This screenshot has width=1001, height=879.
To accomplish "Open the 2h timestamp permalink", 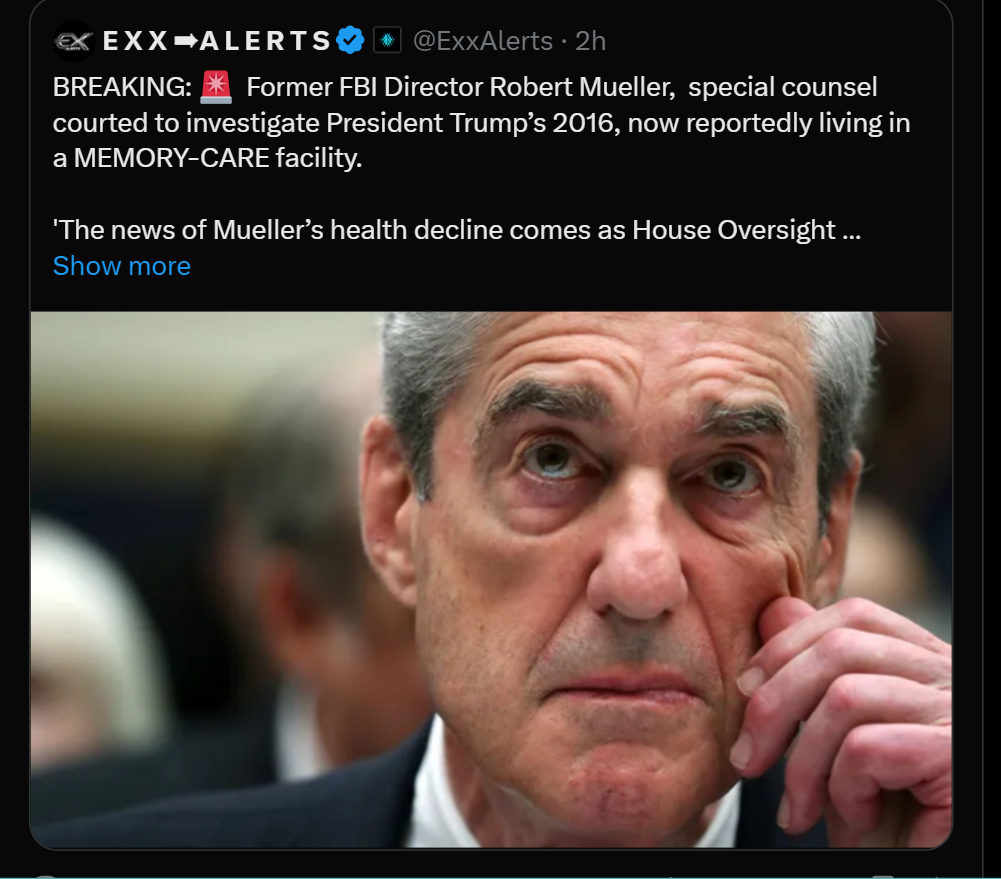I will [x=591, y=41].
